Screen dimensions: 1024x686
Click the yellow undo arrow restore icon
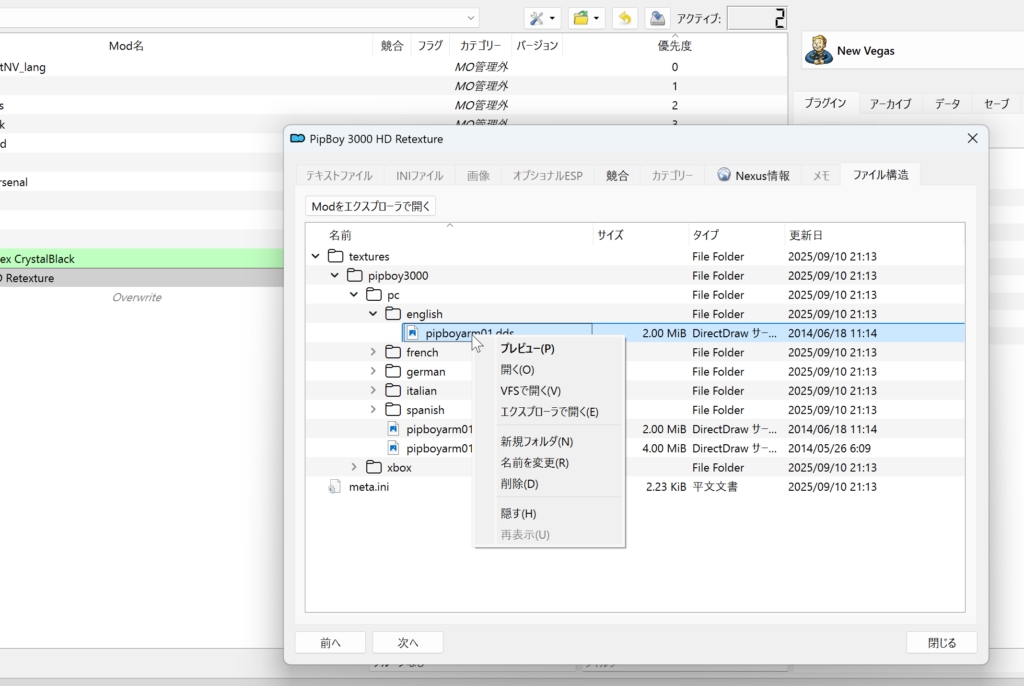pos(625,18)
